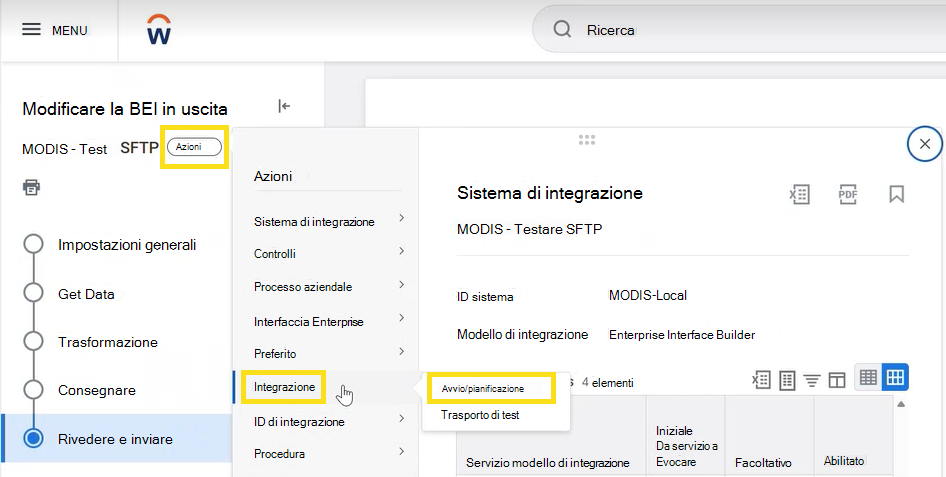Click chevron next to Procedura
946x477 pixels.
pyautogui.click(x=402, y=451)
